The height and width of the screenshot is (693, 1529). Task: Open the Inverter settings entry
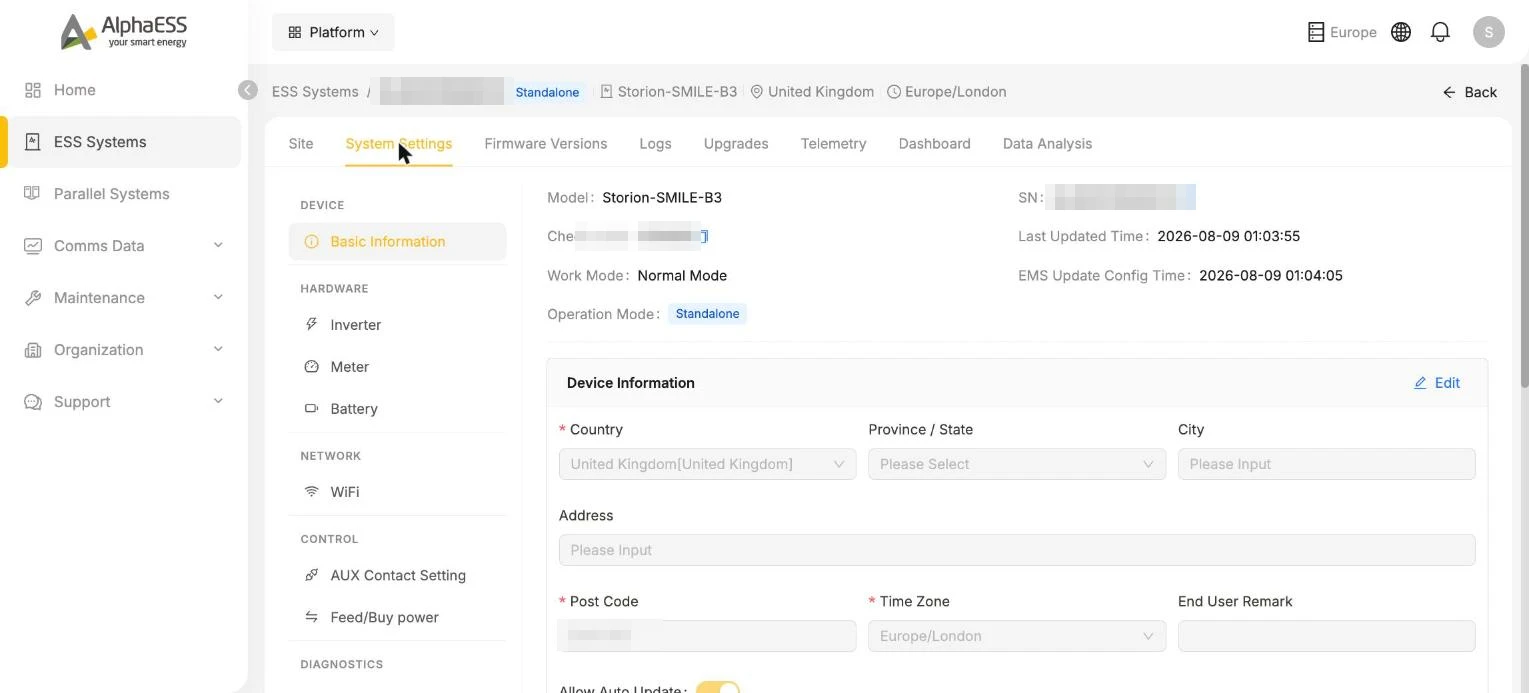point(397,325)
